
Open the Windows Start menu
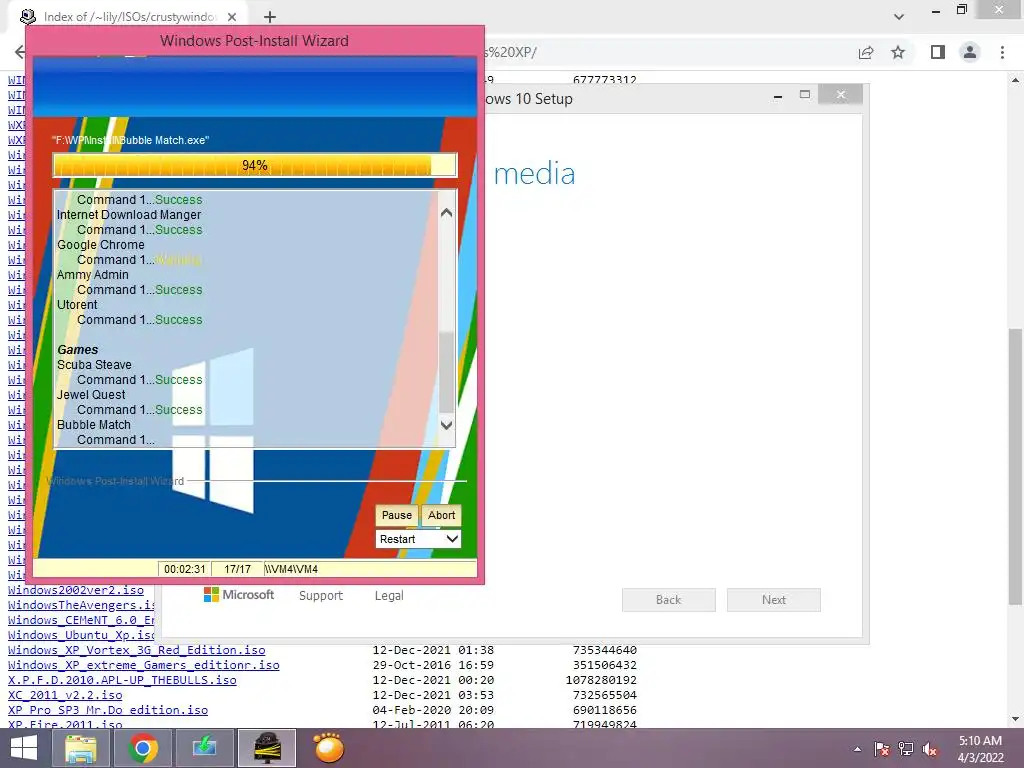[x=24, y=748]
